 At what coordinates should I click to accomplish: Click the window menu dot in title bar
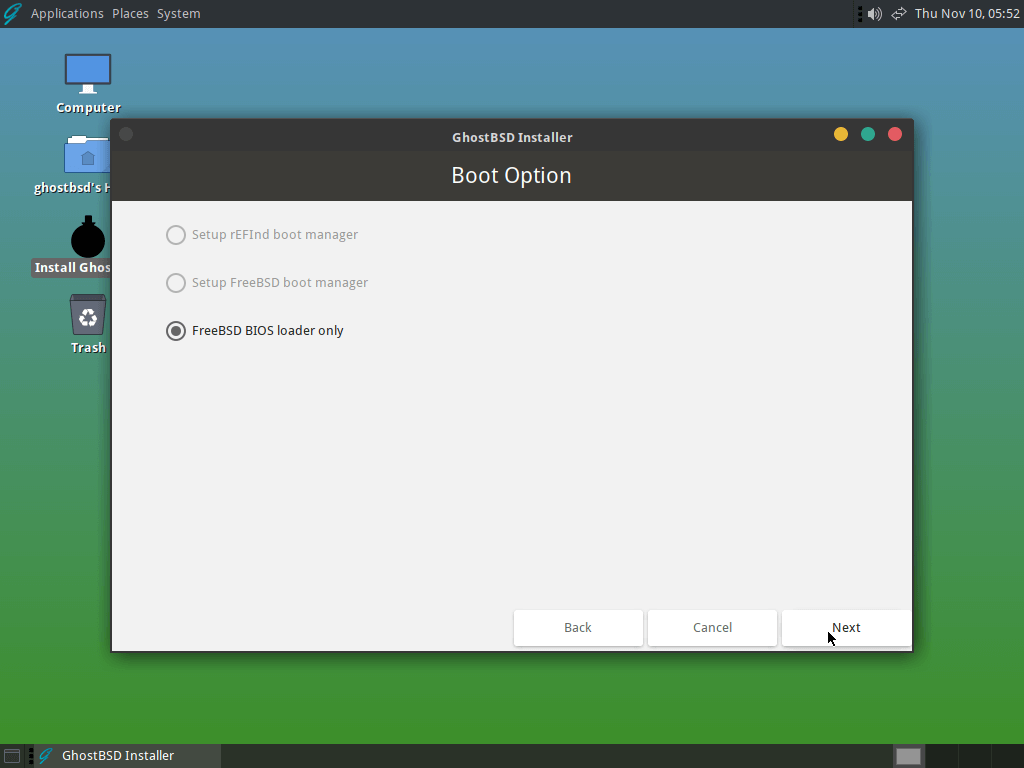point(126,135)
